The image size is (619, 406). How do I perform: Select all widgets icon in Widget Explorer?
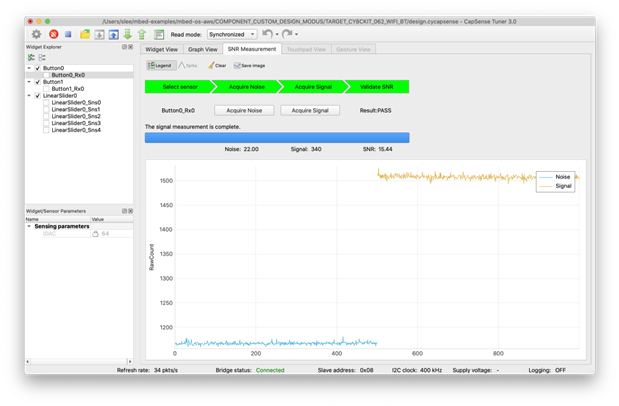click(31, 58)
